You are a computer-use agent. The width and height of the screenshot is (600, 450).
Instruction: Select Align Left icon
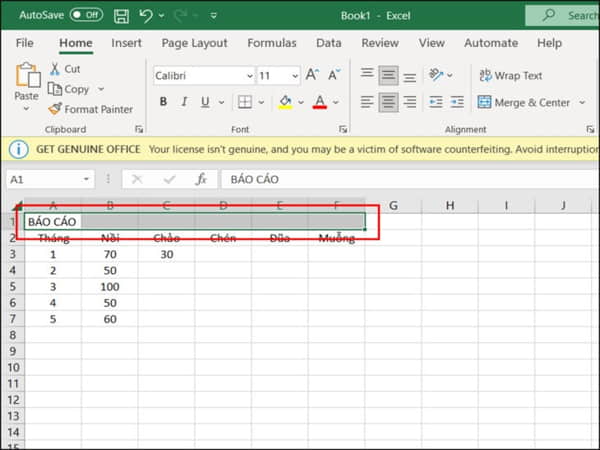(367, 102)
